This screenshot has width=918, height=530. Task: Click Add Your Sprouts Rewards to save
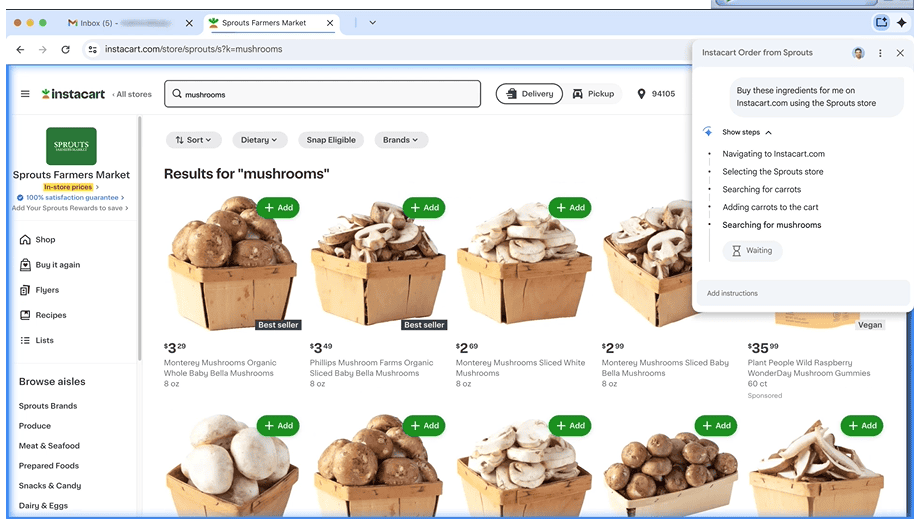click(70, 208)
